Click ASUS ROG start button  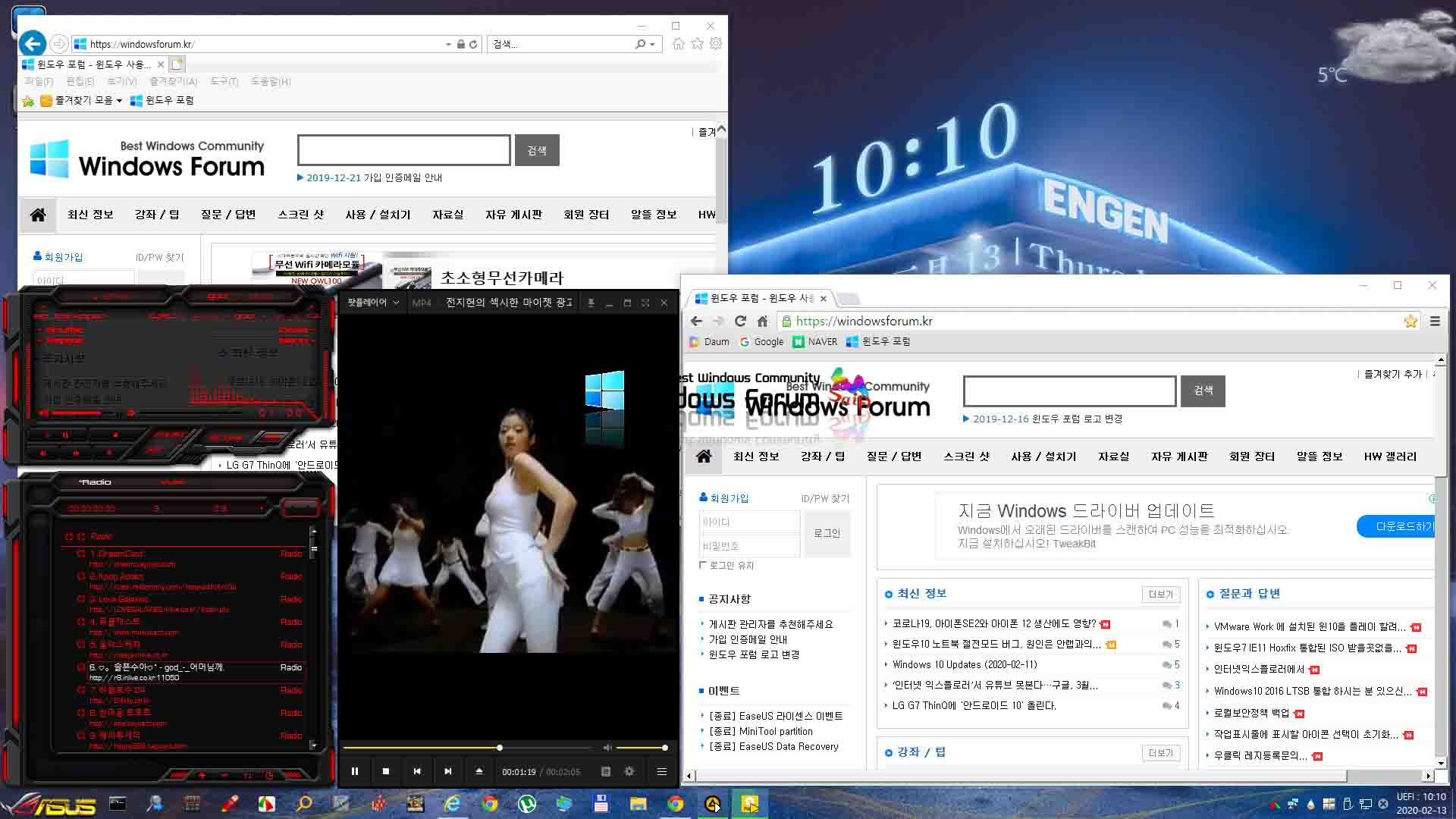[49, 803]
